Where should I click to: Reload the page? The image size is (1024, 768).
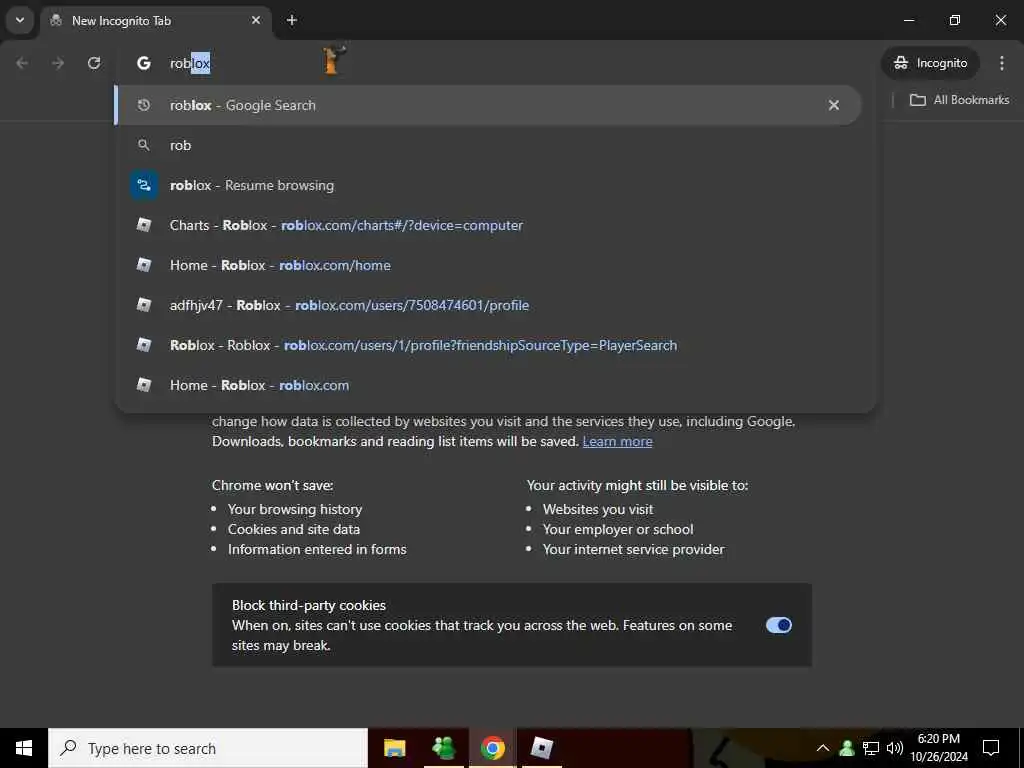[94, 63]
